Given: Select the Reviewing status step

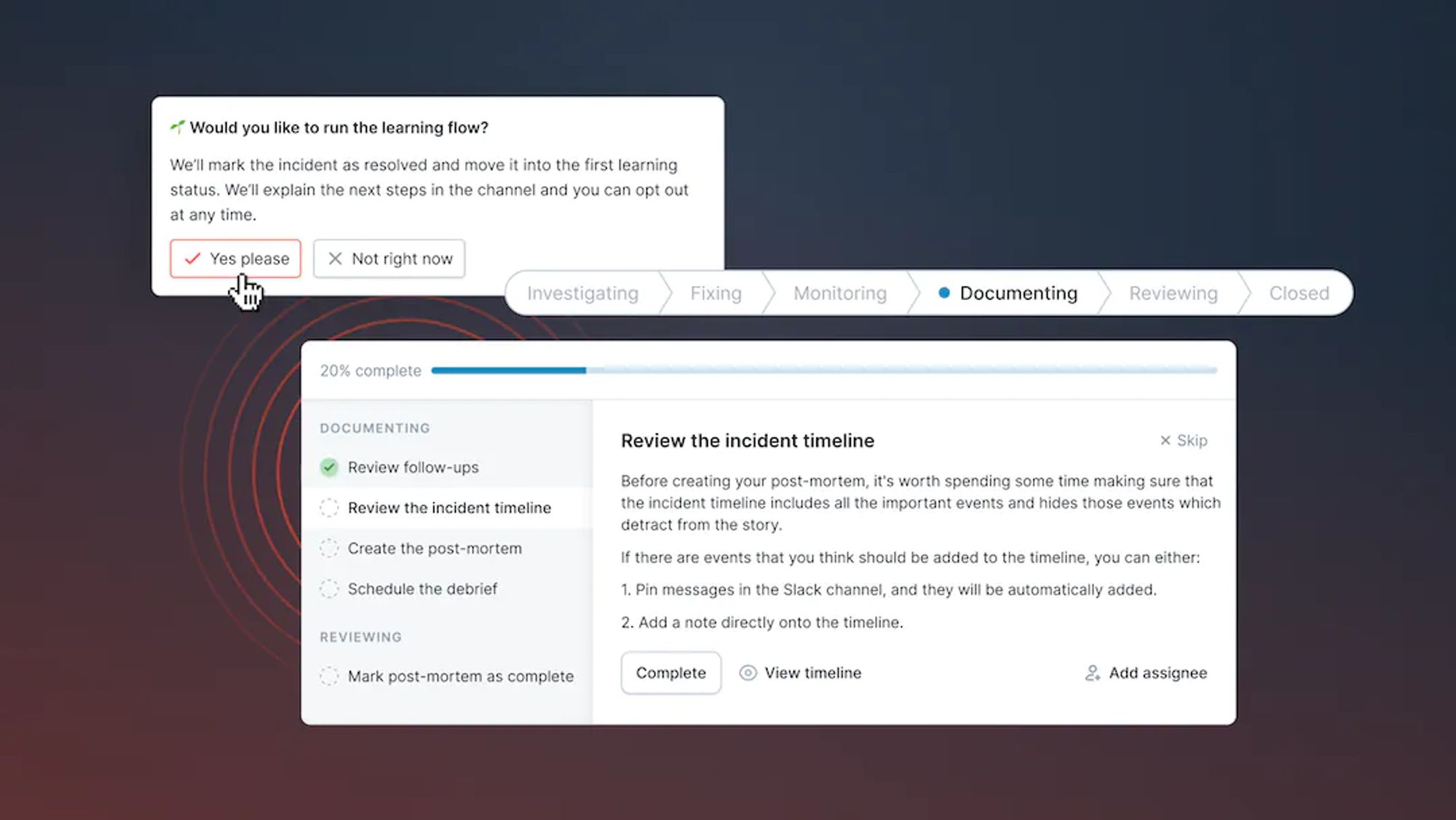Looking at the screenshot, I should tap(1172, 293).
